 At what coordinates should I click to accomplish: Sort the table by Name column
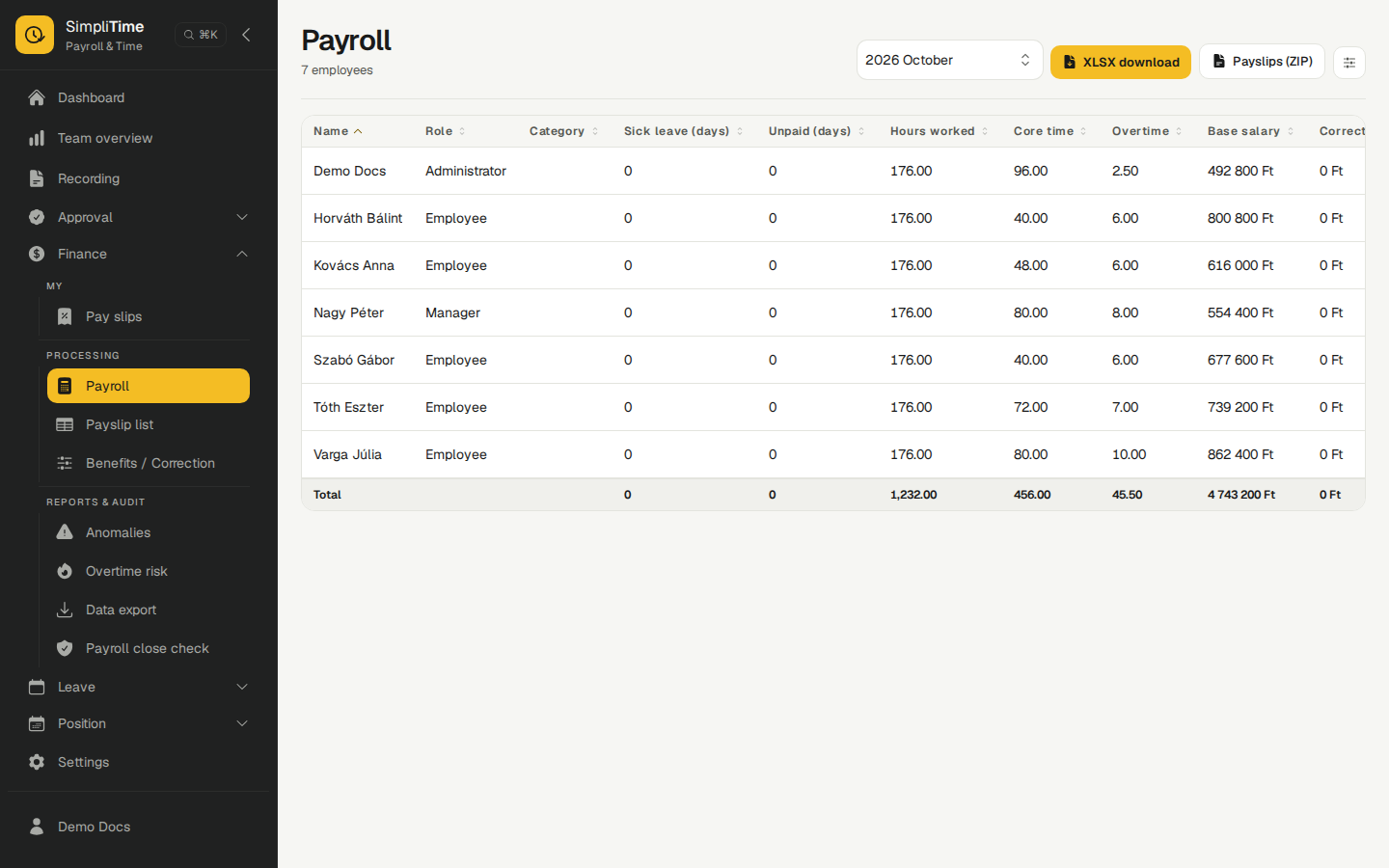click(338, 131)
